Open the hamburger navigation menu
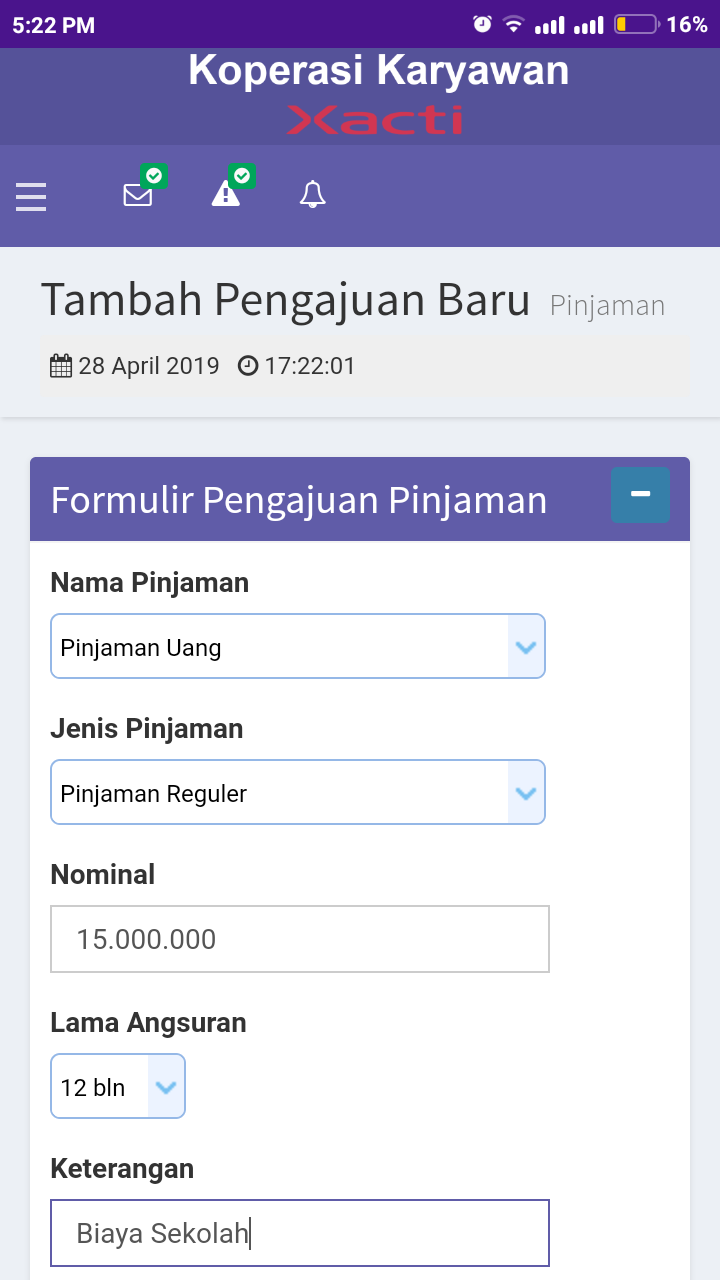The width and height of the screenshot is (720, 1280). 31,196
